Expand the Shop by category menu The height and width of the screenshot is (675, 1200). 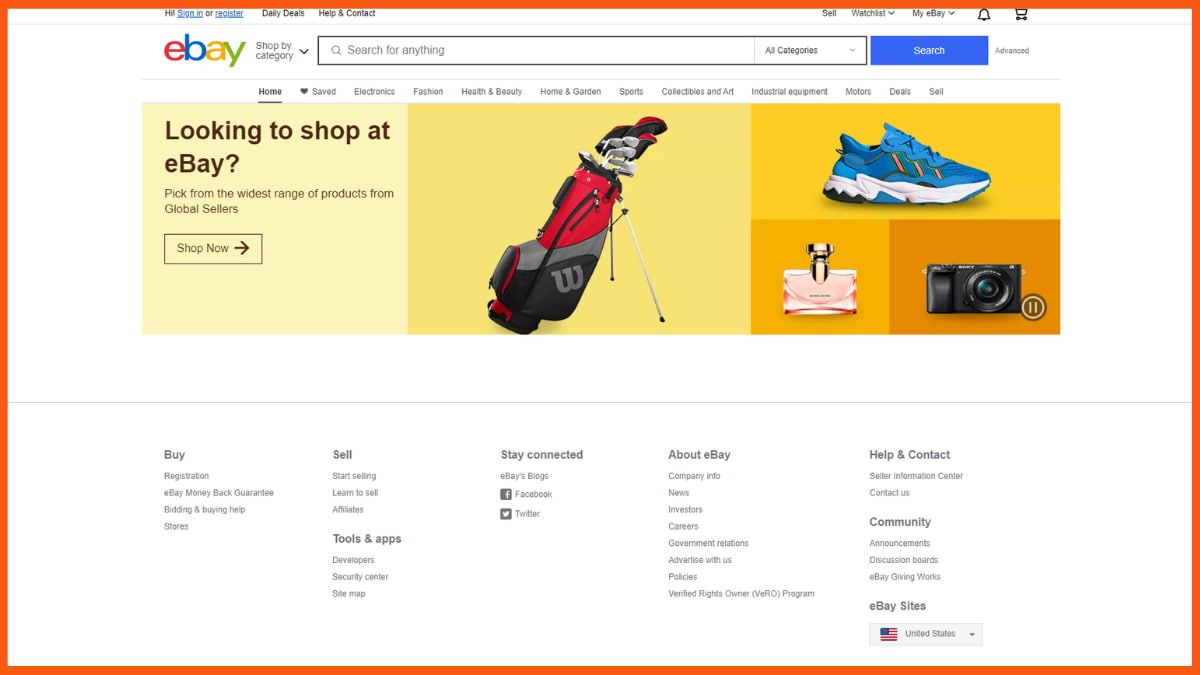282,51
